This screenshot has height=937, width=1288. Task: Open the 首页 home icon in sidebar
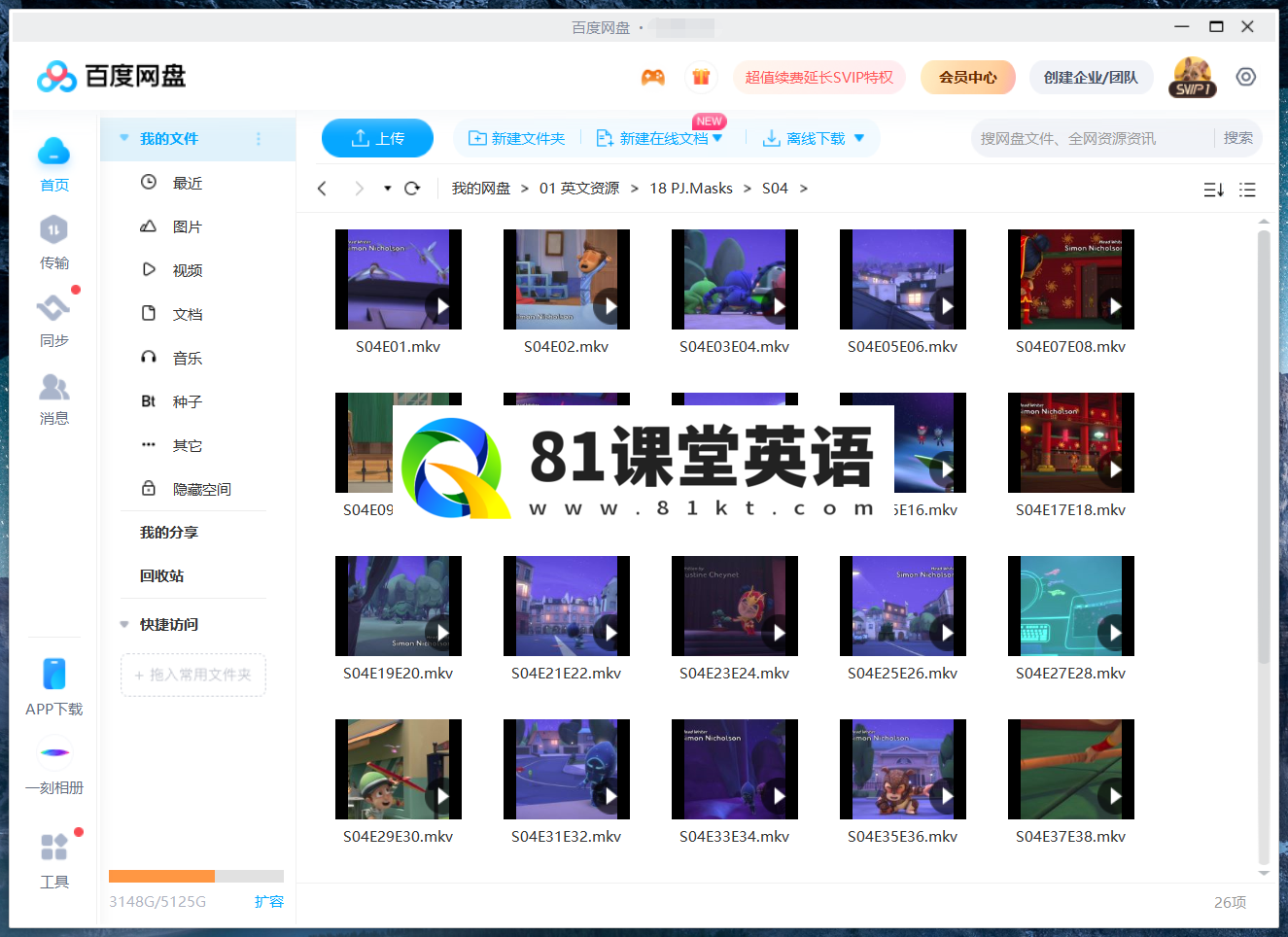(54, 153)
